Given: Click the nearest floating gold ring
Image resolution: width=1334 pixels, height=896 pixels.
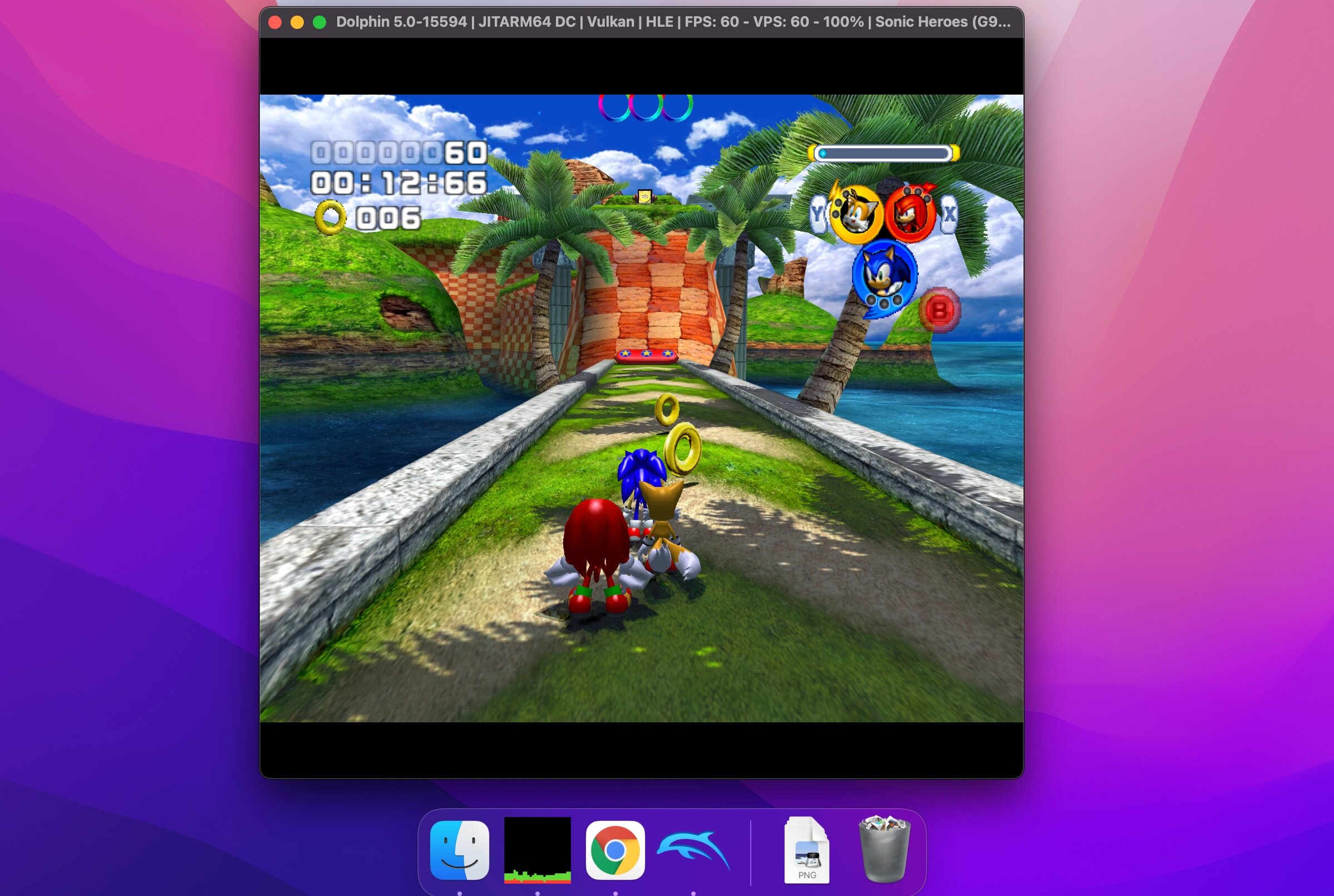Looking at the screenshot, I should [x=683, y=449].
